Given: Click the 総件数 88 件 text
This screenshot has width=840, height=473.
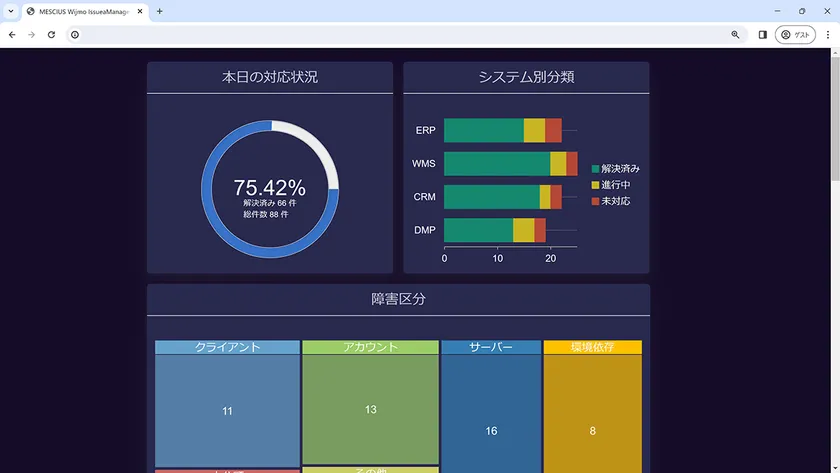Looking at the screenshot, I should point(266,214).
